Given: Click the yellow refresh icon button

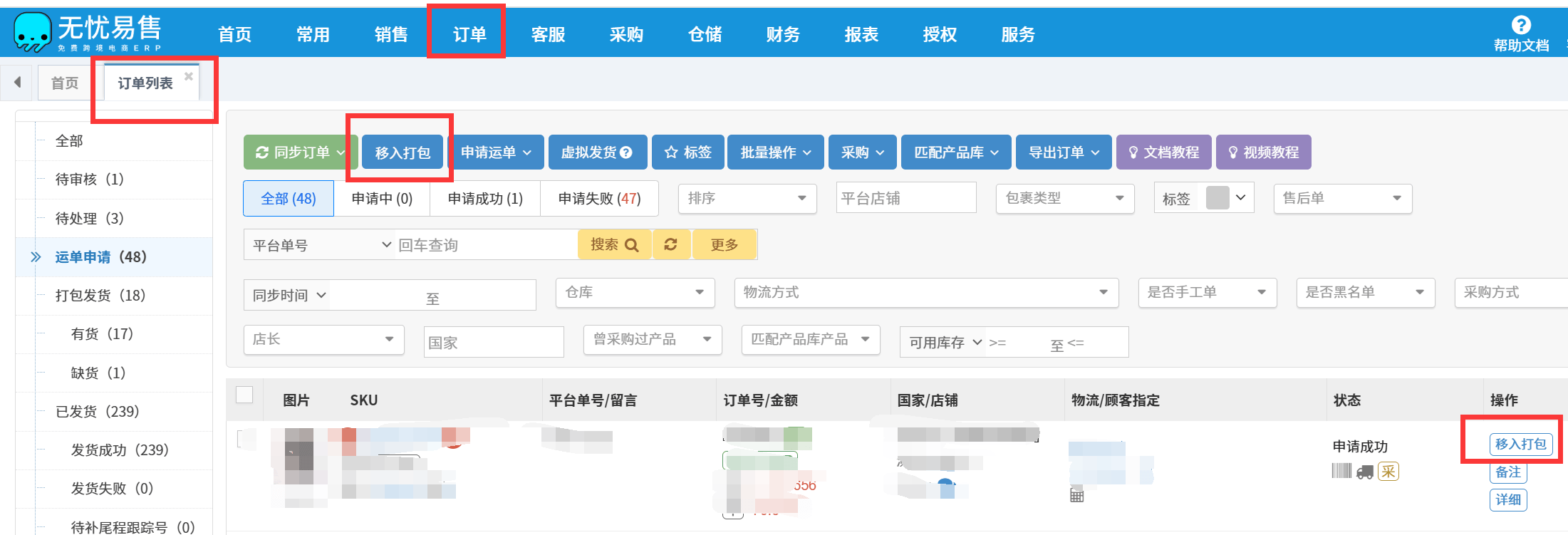Looking at the screenshot, I should tap(671, 244).
